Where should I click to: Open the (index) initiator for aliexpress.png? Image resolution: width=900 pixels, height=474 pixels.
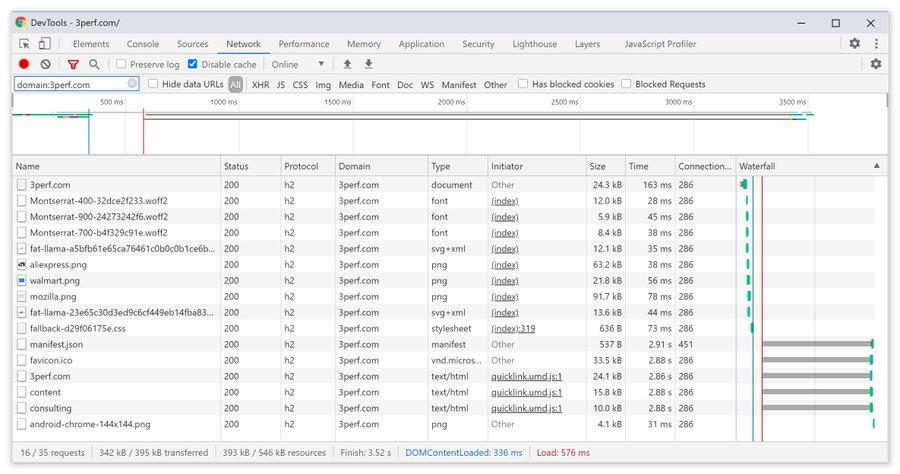505,265
